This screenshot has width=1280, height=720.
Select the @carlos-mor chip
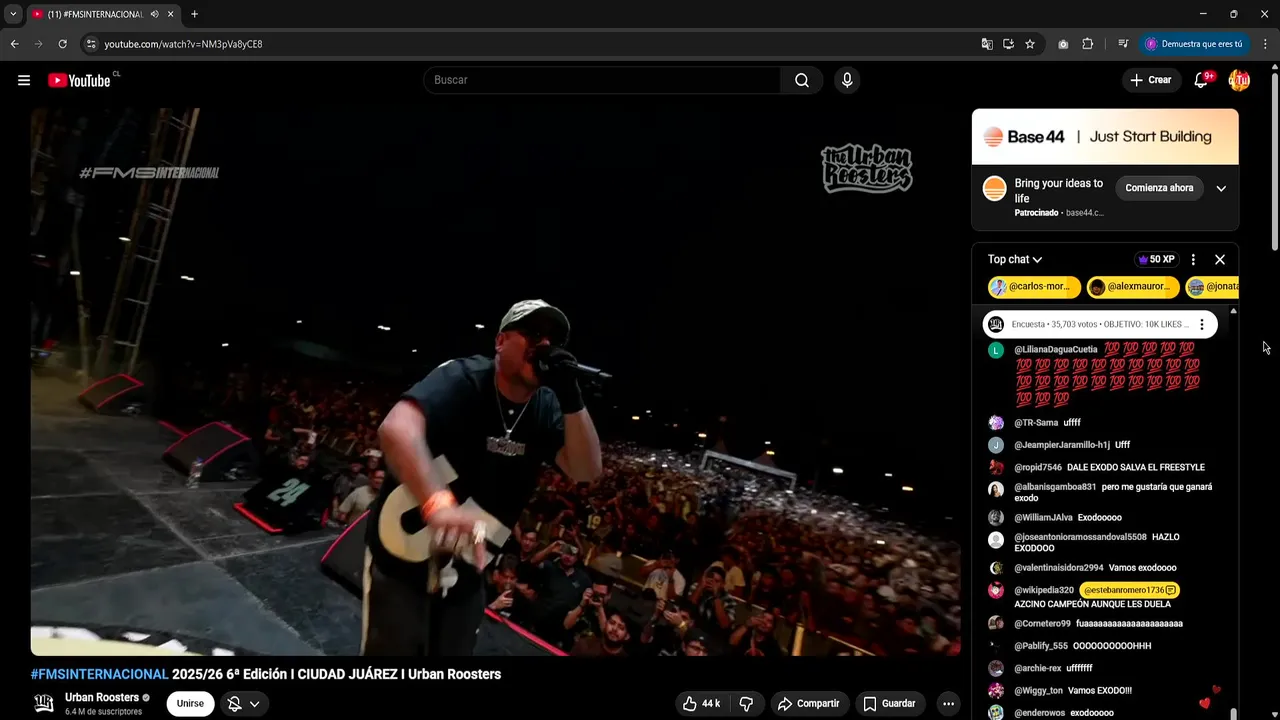pos(1034,287)
